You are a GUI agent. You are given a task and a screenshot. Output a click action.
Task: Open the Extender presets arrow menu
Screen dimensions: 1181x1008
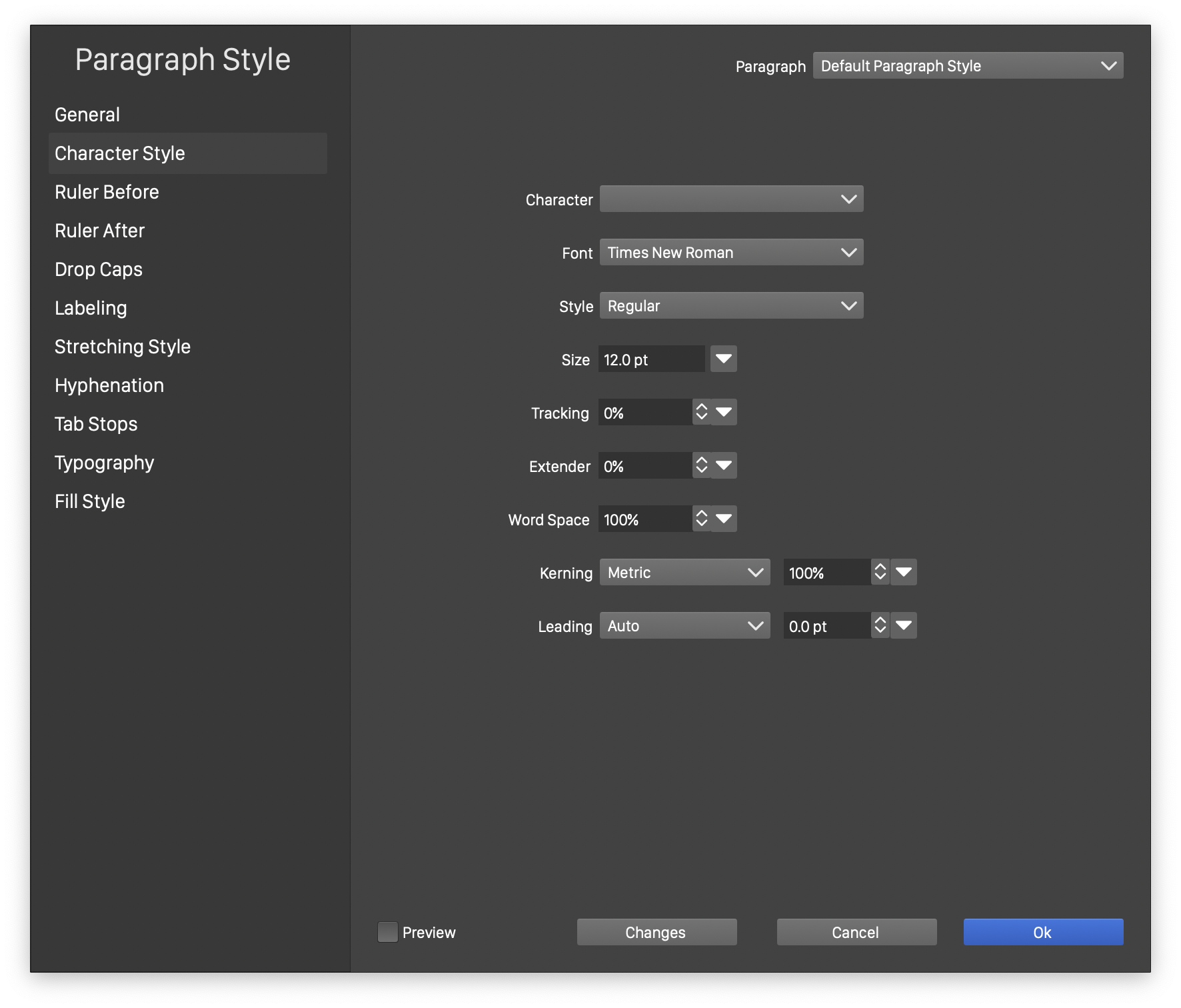point(724,466)
